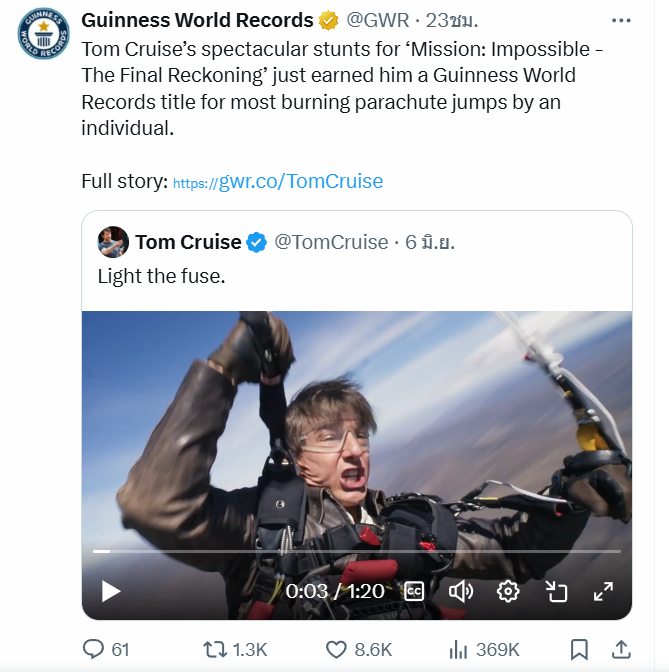
Task: Enable picture-in-picture mode
Action: [x=556, y=591]
